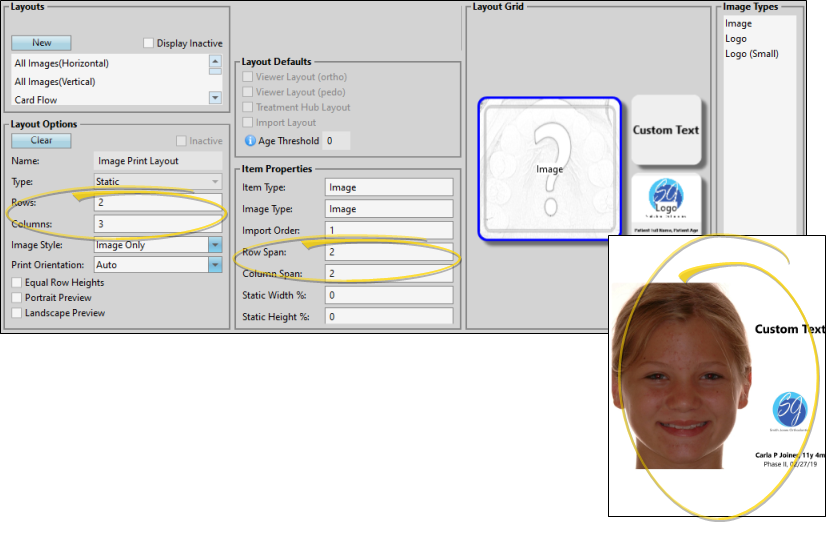Enable Landscape Preview checkbox
This screenshot has width=838, height=534.
pyautogui.click(x=17, y=313)
